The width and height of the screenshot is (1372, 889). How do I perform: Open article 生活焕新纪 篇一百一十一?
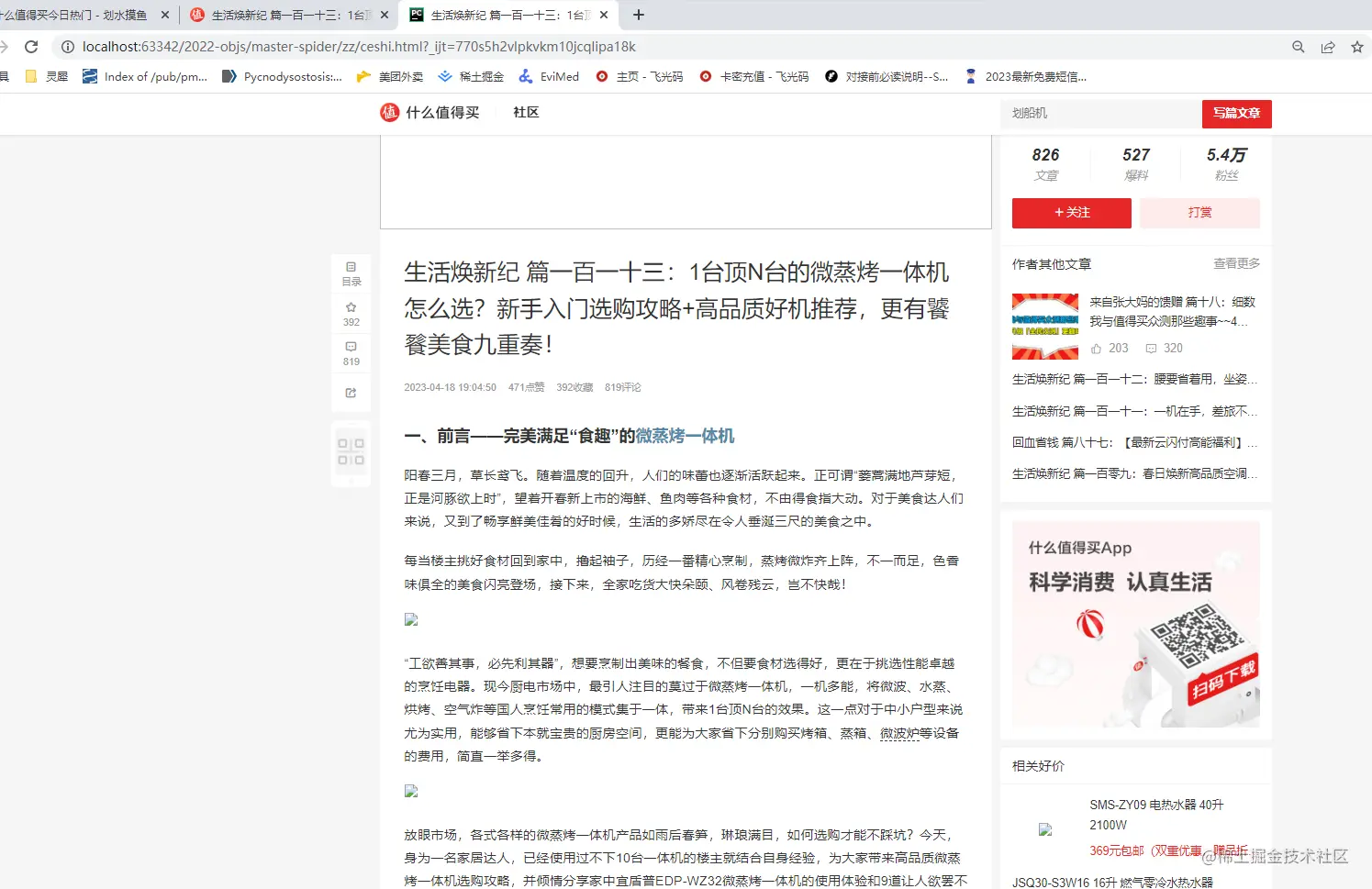pos(1134,411)
